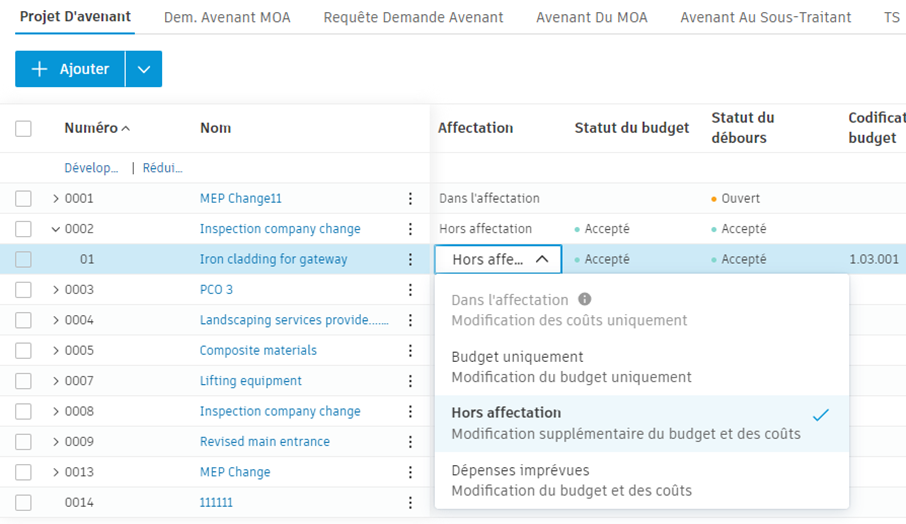Collapse row 0002 using its chevron
Screen dimensions: 906x524
coord(56,229)
